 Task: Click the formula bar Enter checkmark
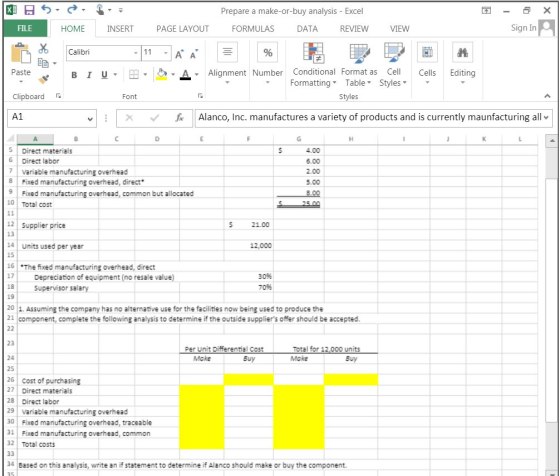(155, 117)
